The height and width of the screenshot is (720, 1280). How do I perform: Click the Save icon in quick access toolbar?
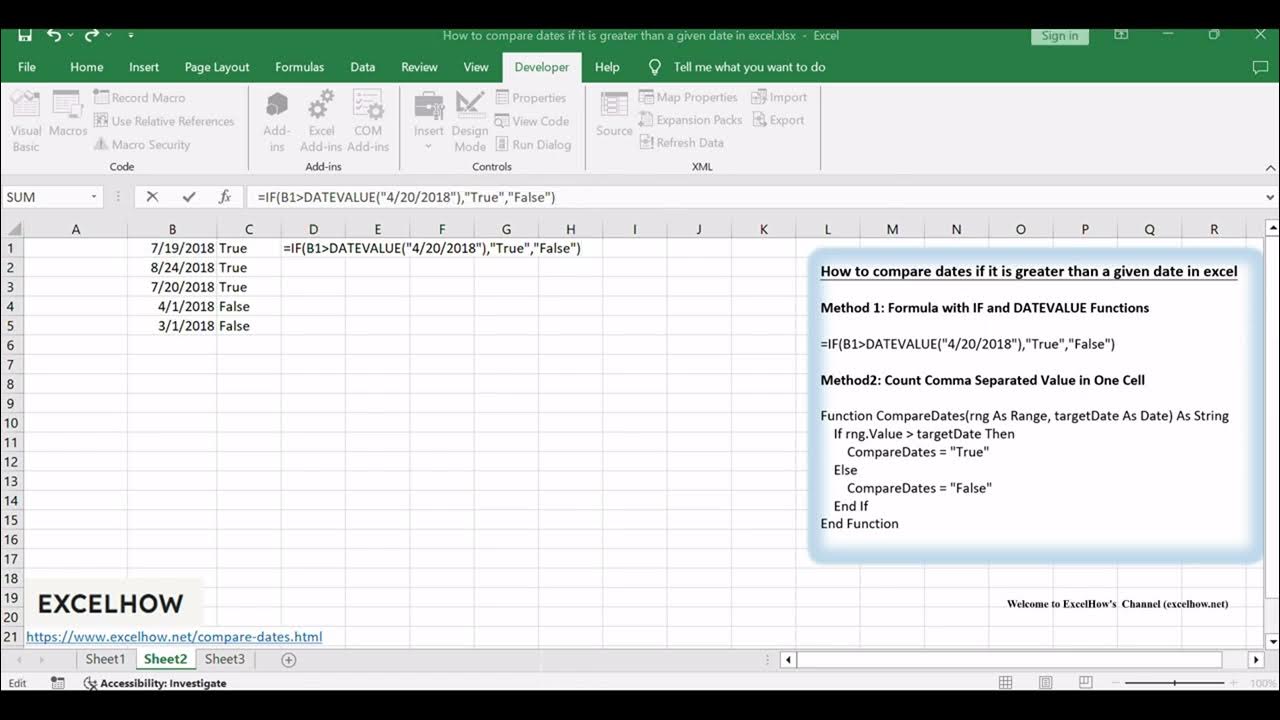25,35
